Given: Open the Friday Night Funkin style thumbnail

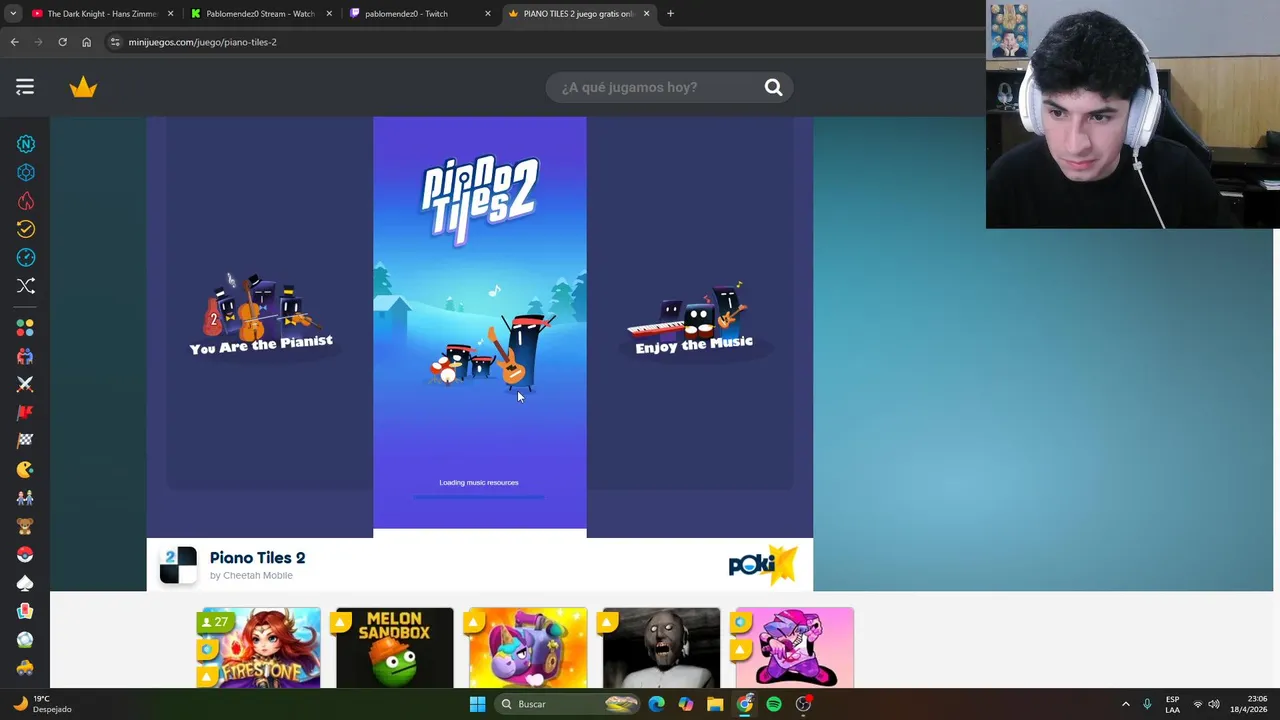Looking at the screenshot, I should point(794,647).
